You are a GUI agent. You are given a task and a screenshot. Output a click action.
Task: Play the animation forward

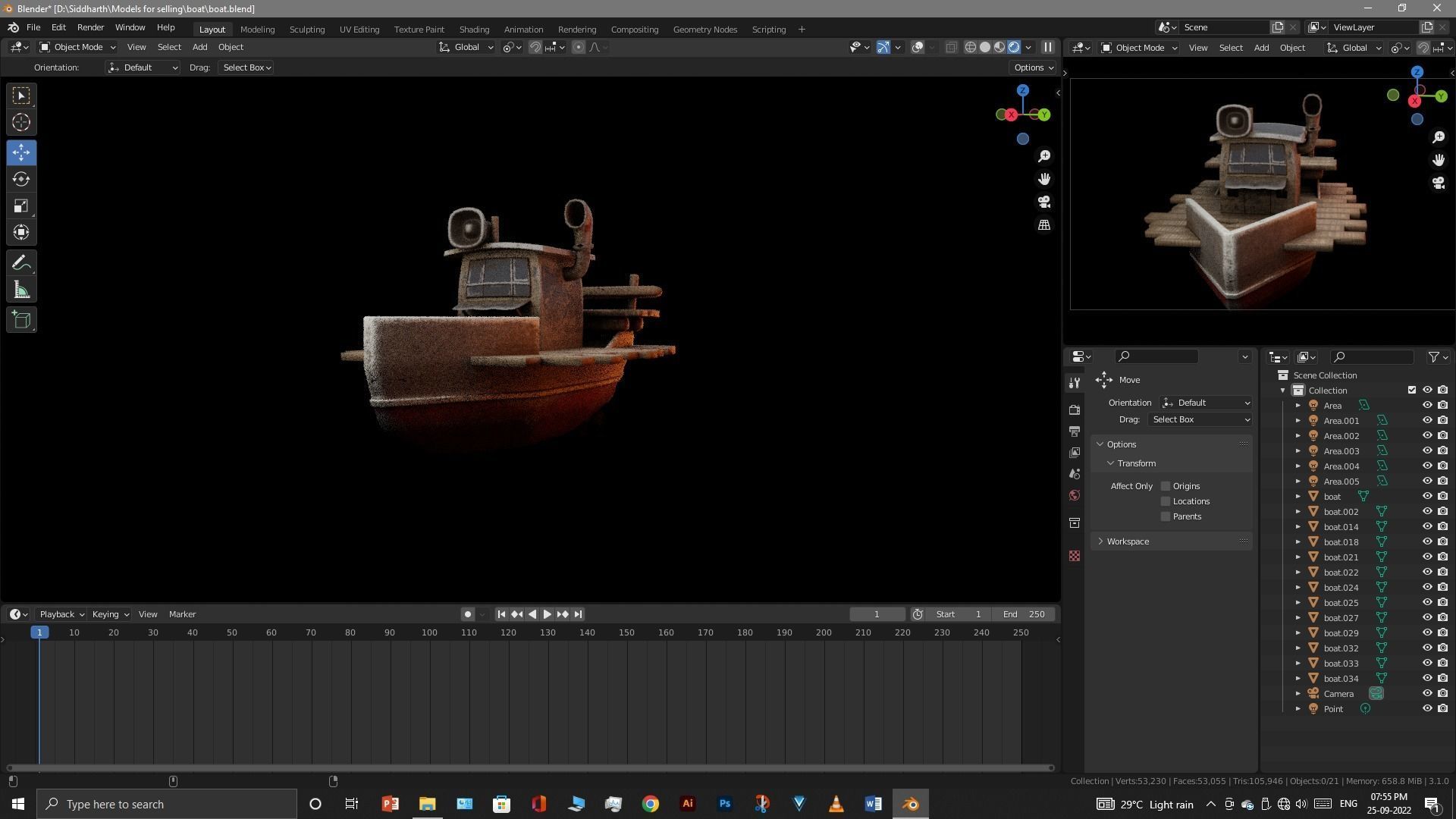pos(547,614)
